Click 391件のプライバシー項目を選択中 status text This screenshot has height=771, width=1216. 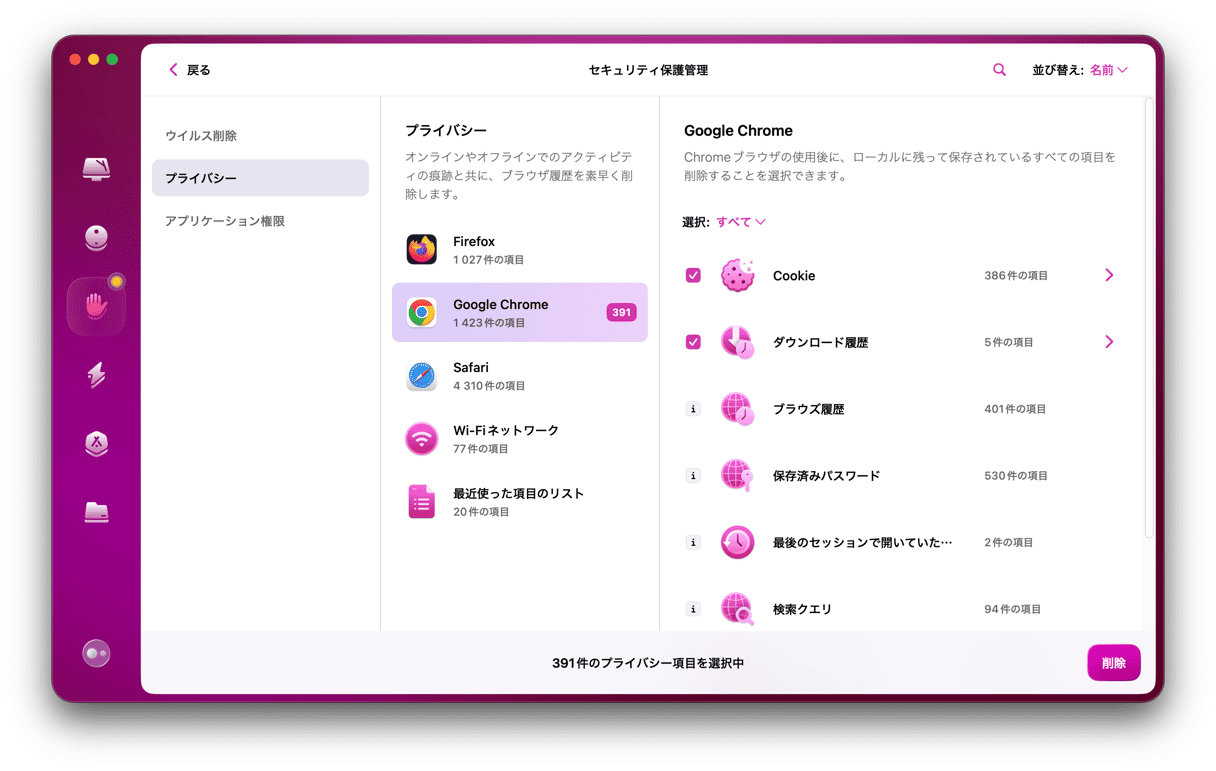click(648, 663)
